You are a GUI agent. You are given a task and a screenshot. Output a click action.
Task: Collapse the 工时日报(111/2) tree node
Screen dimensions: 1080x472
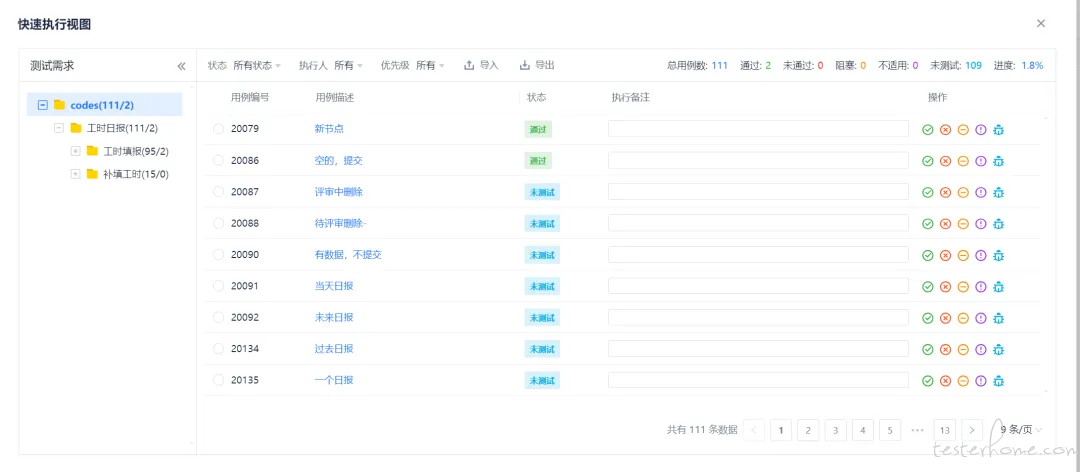coord(59,128)
